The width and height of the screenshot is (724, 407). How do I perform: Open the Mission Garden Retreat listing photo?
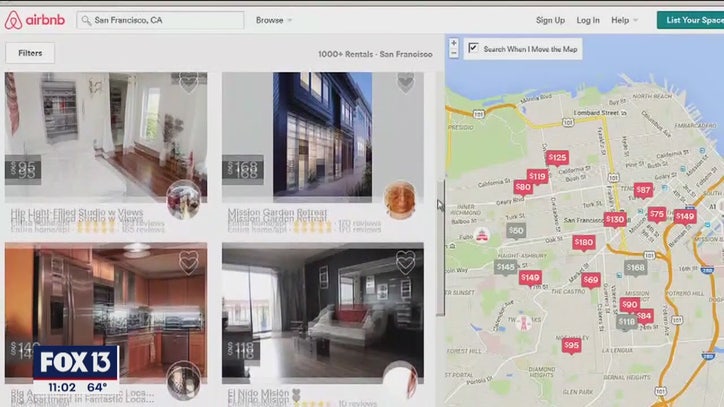(x=322, y=137)
